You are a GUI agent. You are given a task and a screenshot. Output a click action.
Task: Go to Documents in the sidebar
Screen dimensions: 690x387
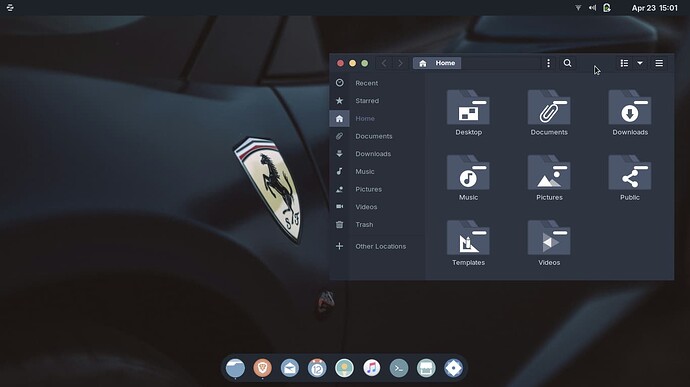377,136
